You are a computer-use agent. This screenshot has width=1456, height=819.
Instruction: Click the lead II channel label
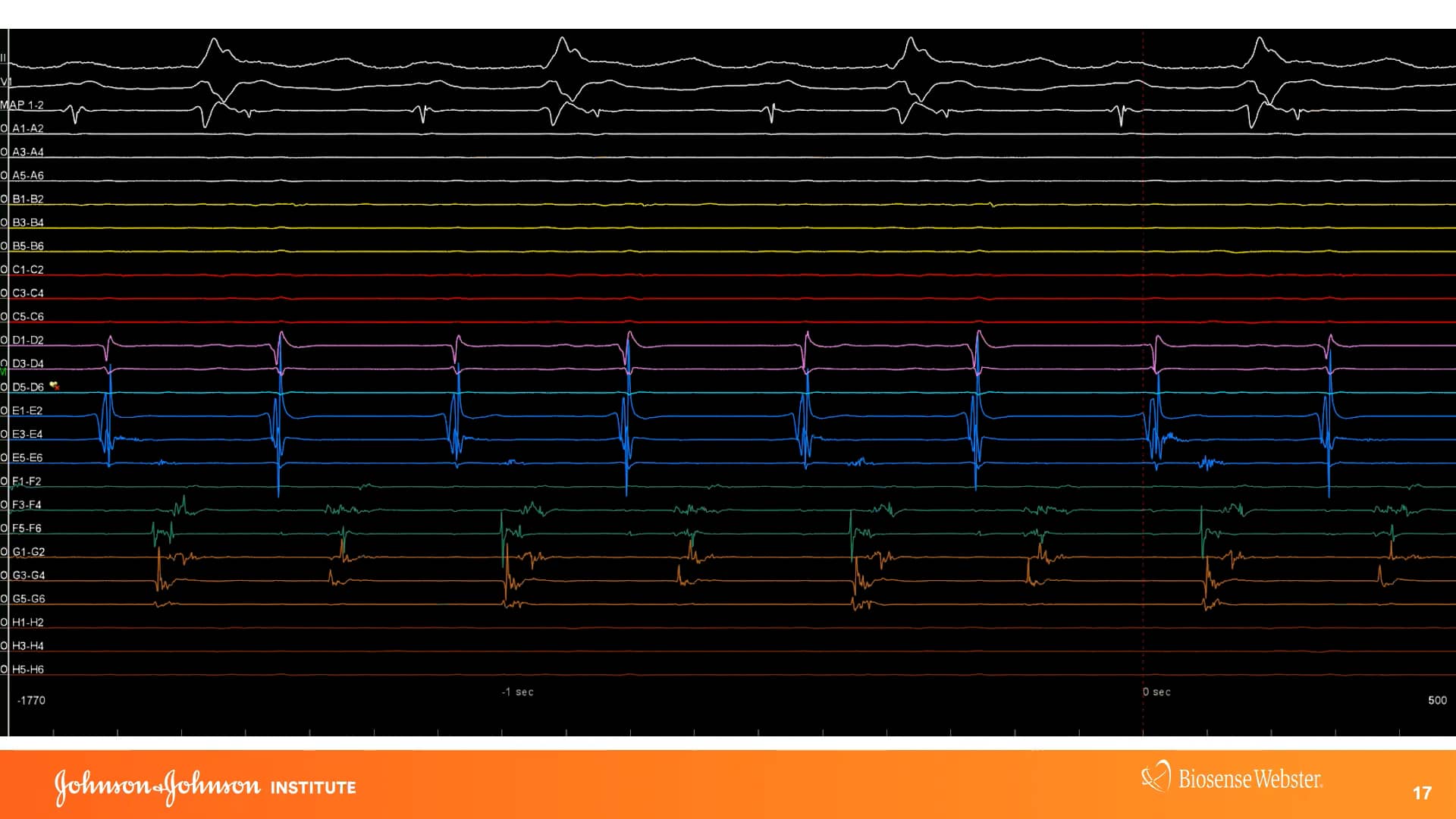(5, 57)
